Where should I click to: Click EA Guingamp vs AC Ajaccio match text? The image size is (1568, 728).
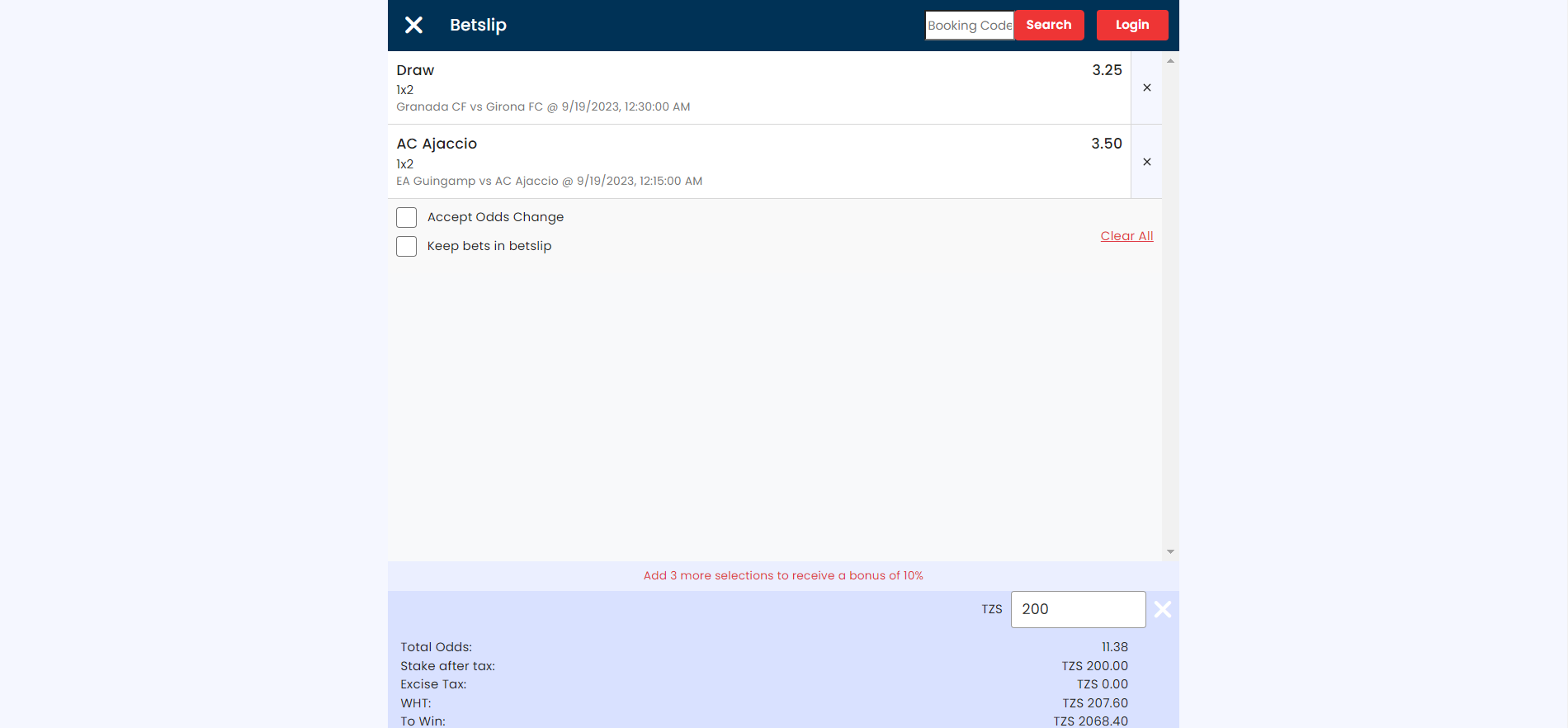[x=549, y=181]
